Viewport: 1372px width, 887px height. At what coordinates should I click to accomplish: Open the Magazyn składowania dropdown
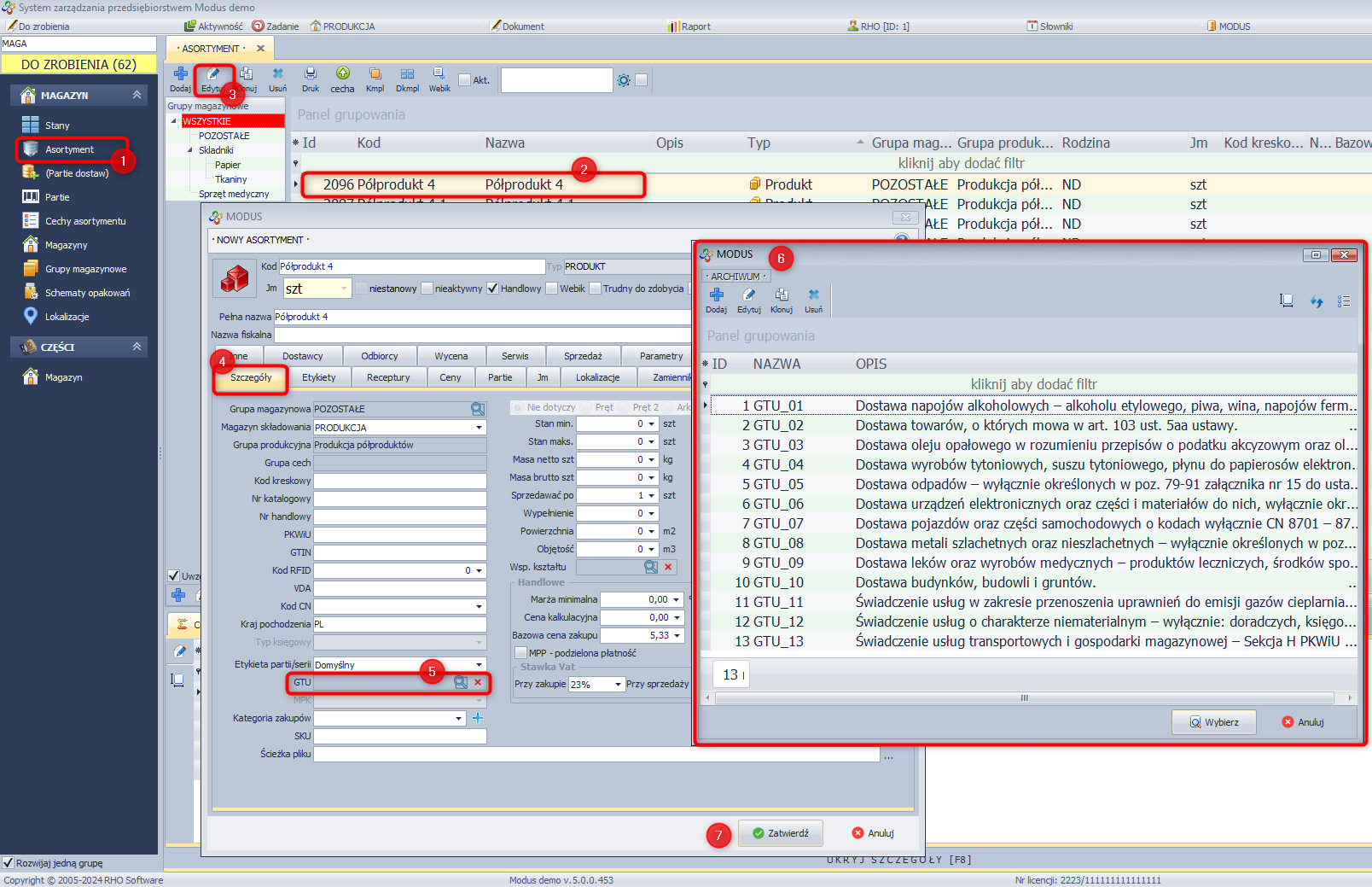click(x=479, y=428)
